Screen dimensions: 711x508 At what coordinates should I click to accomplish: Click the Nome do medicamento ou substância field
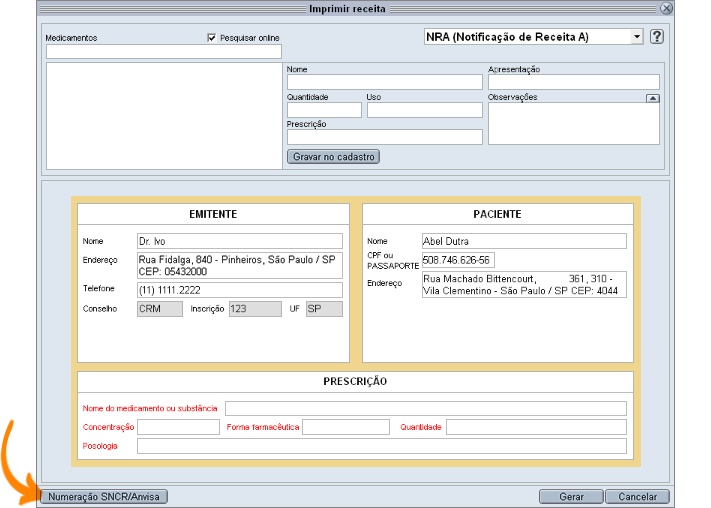(426, 408)
